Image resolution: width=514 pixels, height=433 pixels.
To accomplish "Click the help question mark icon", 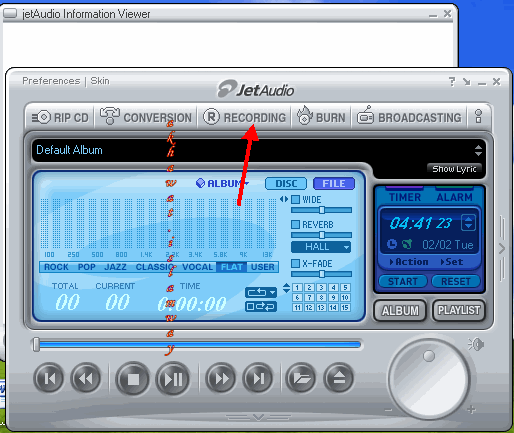I will pos(452,81).
